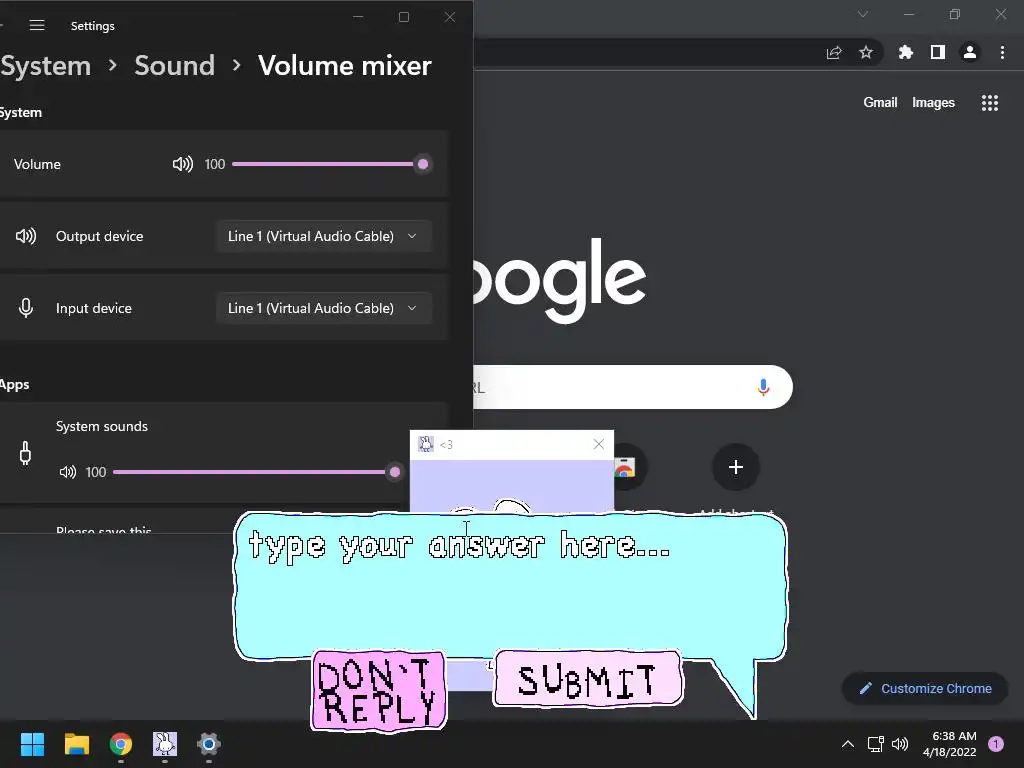Screen dimensions: 1024x768
Task: Adjust System sounds volume slider
Action: [257, 472]
